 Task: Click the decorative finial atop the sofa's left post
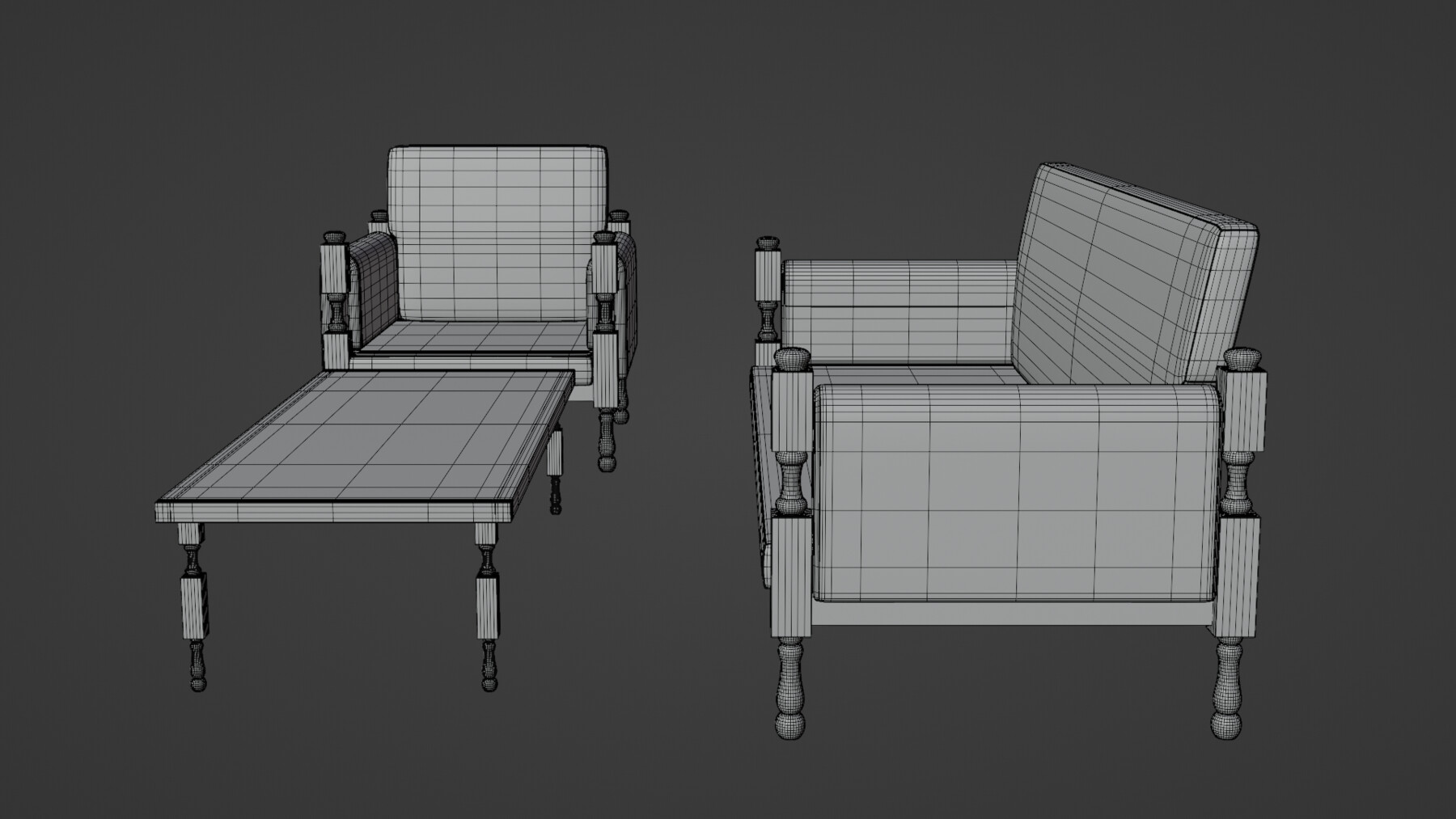click(x=766, y=243)
